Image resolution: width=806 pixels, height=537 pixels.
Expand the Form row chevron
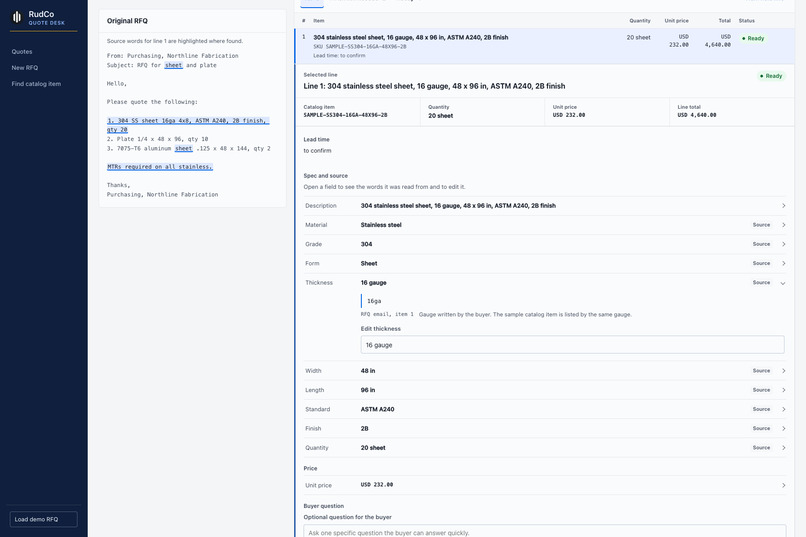(x=783, y=264)
